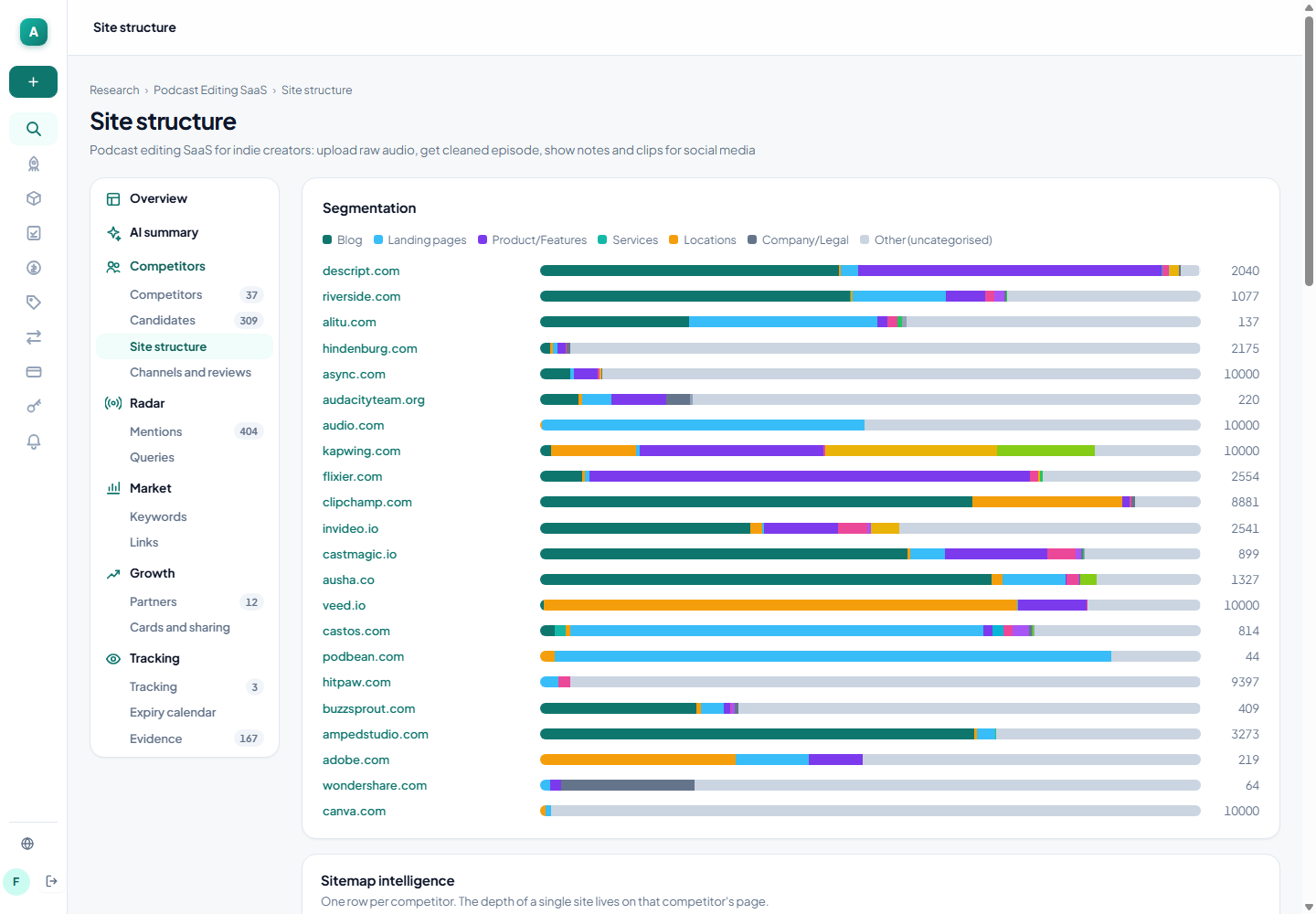1316x914 pixels.
Task: Open veed.io competitor link
Action: 344,605
